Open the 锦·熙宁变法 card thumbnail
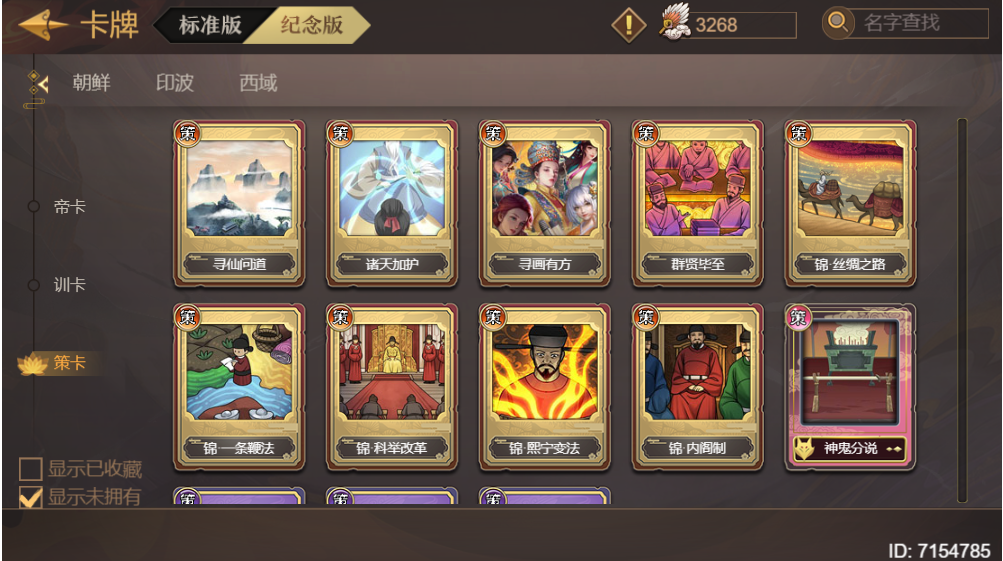The image size is (1003, 561). tap(544, 387)
